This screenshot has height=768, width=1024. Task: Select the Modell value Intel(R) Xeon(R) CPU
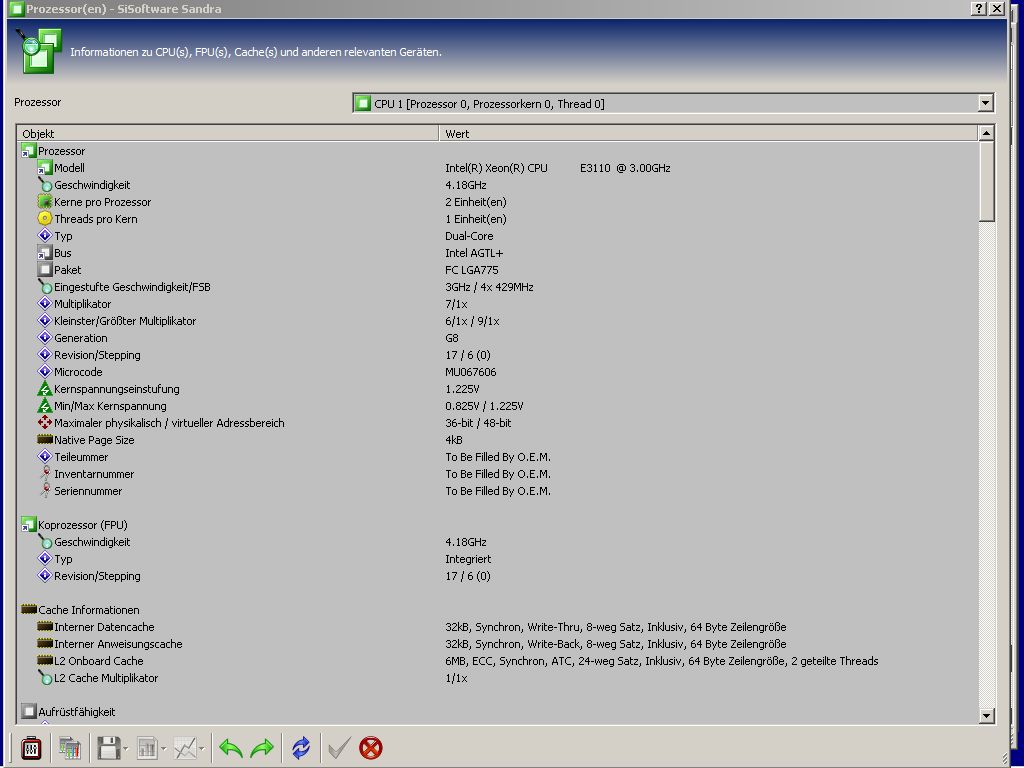point(558,168)
